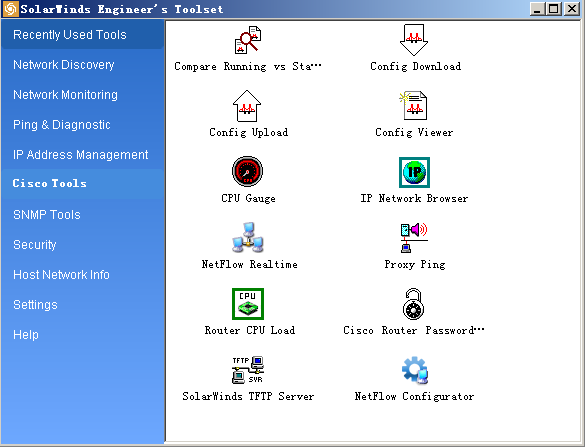Launch the NetFlow Configurator gear icon
The width and height of the screenshot is (585, 447).
click(414, 370)
